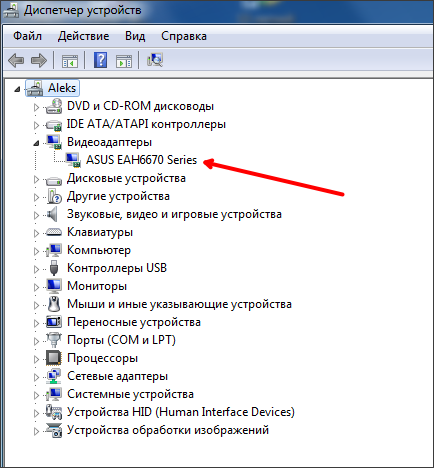Click the action pane toolbar icon with green arrow

tap(124, 61)
